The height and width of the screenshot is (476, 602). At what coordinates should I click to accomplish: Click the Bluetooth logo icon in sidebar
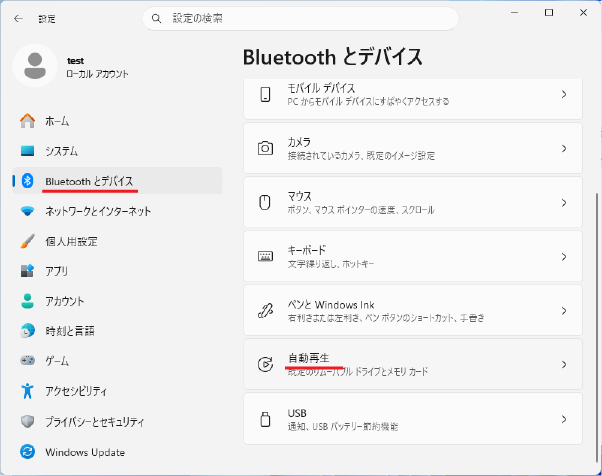coord(27,180)
